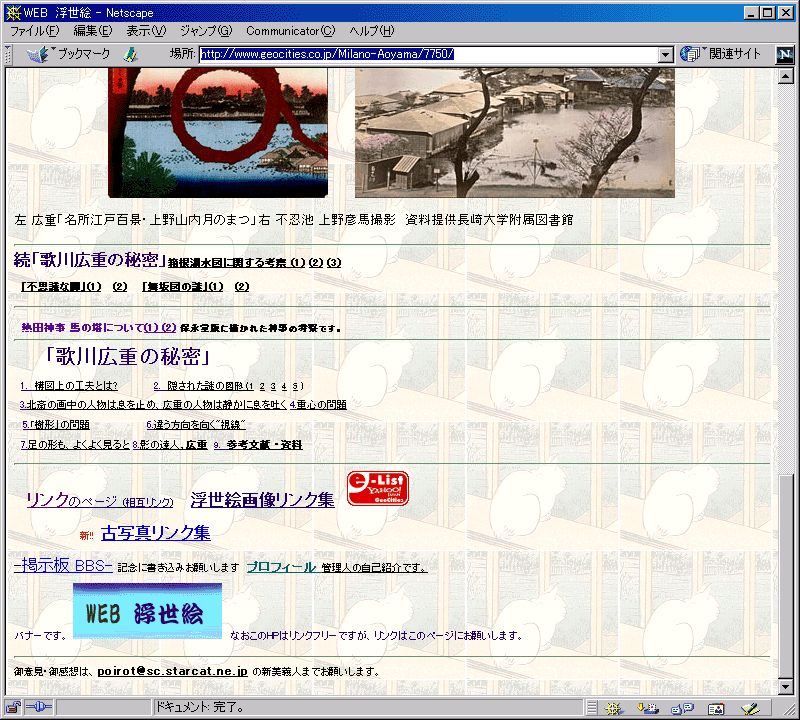This screenshot has width=800, height=720.
Task: Open page 3 of 隠された謎の図形
Action: tap(273, 386)
